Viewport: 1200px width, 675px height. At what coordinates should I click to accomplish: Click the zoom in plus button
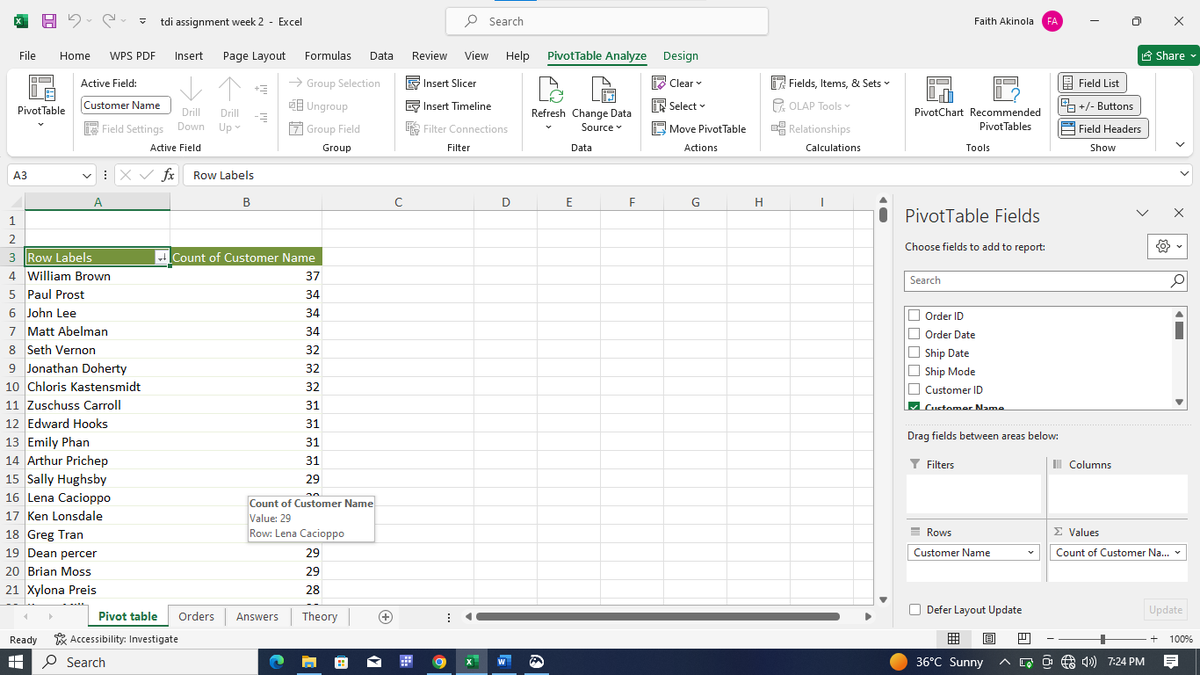tap(1155, 639)
